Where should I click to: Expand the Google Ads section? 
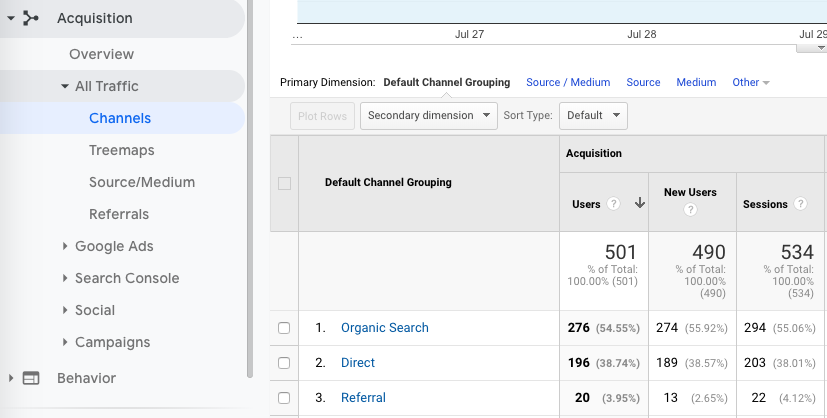point(65,246)
